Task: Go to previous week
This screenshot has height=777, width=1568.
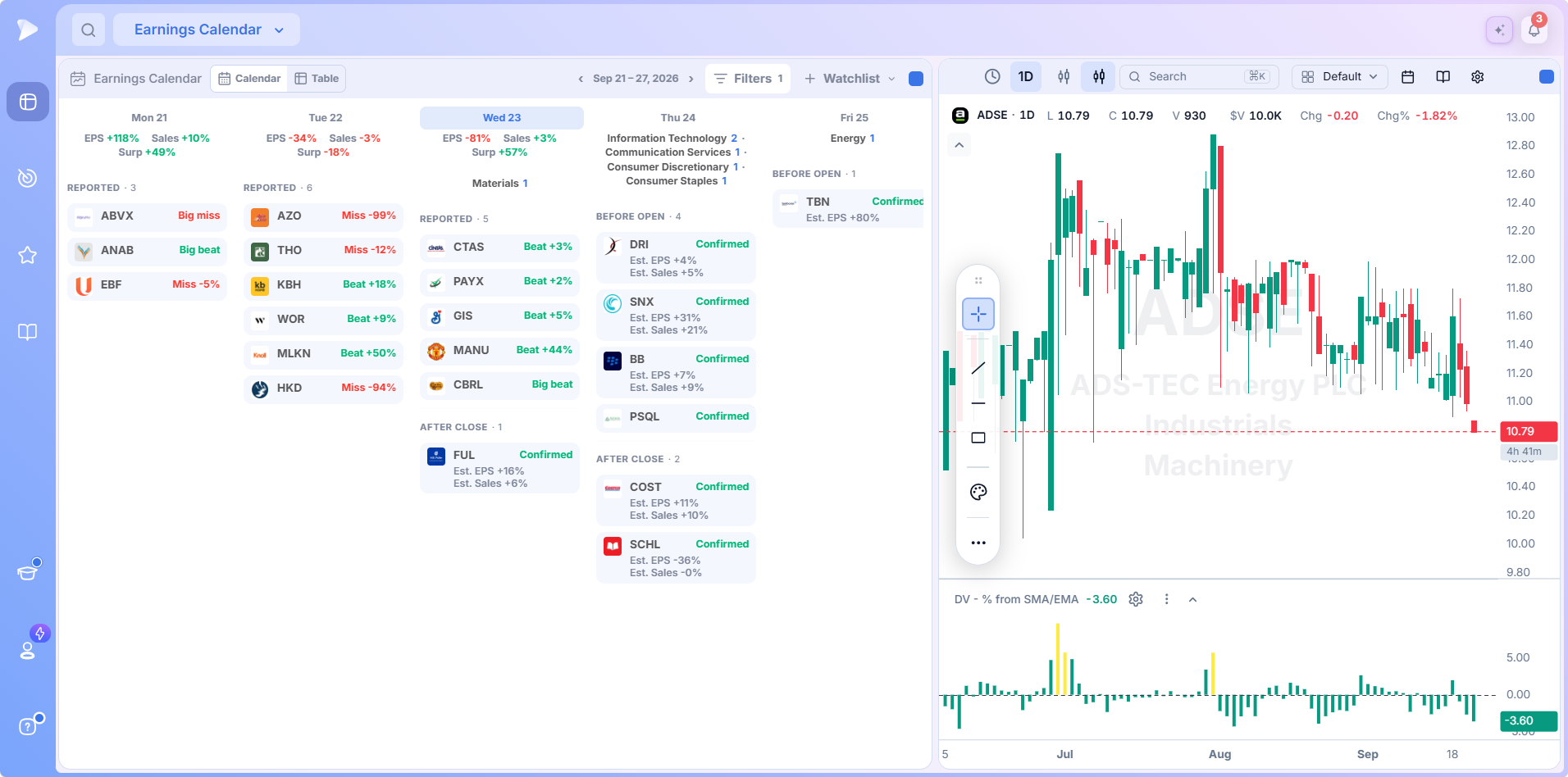Action: [581, 79]
